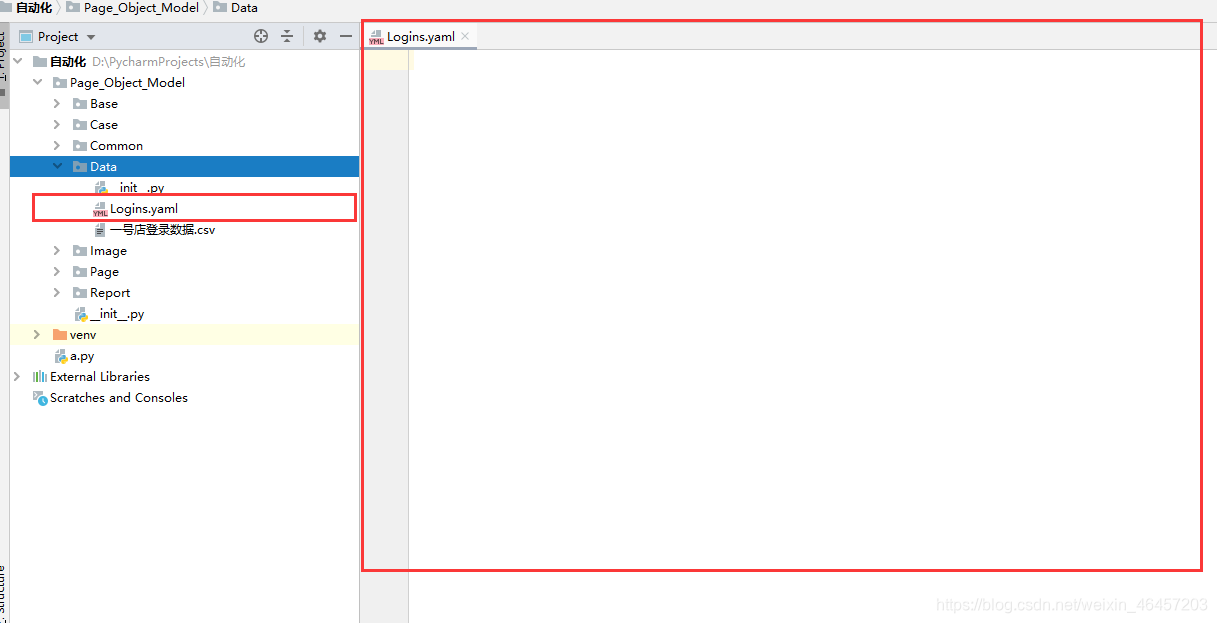The height and width of the screenshot is (623, 1217).
Task: Click Common folder icon
Action: pyautogui.click(x=80, y=146)
